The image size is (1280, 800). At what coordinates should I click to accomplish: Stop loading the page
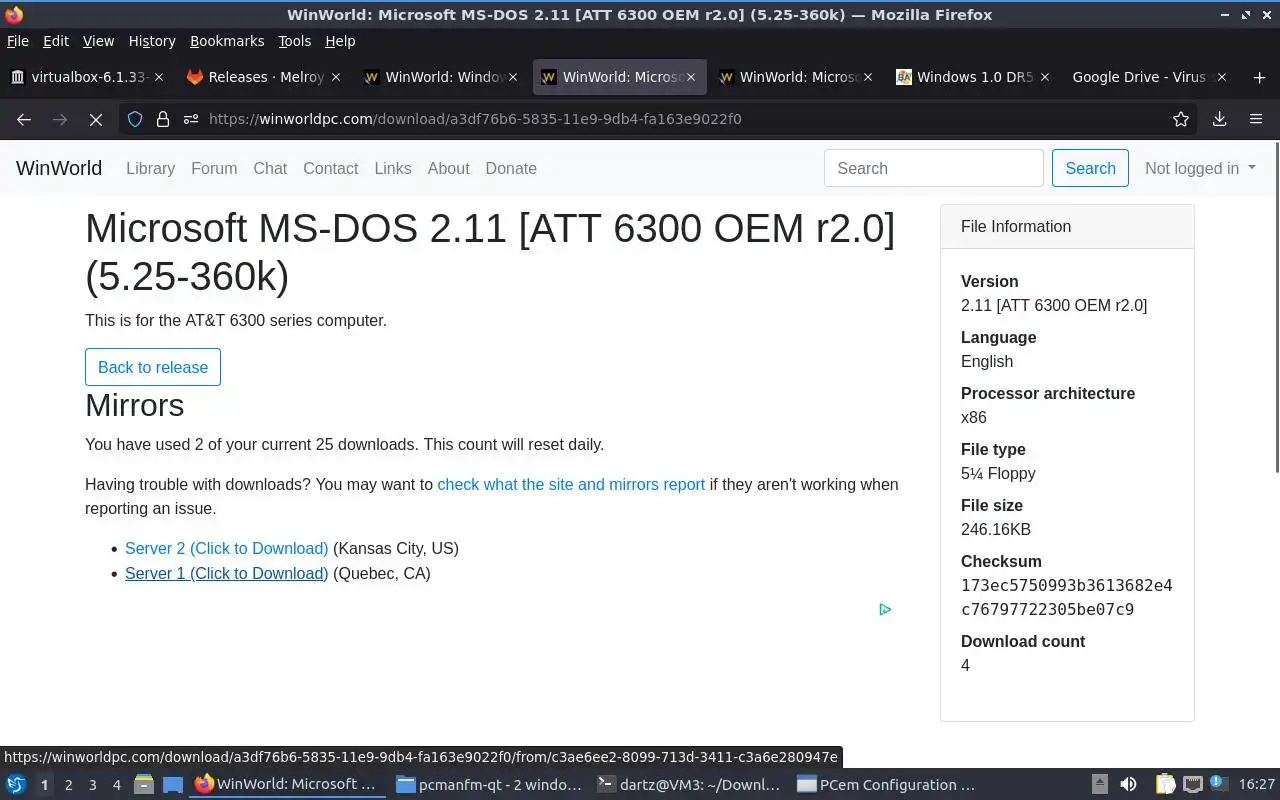coord(96,119)
